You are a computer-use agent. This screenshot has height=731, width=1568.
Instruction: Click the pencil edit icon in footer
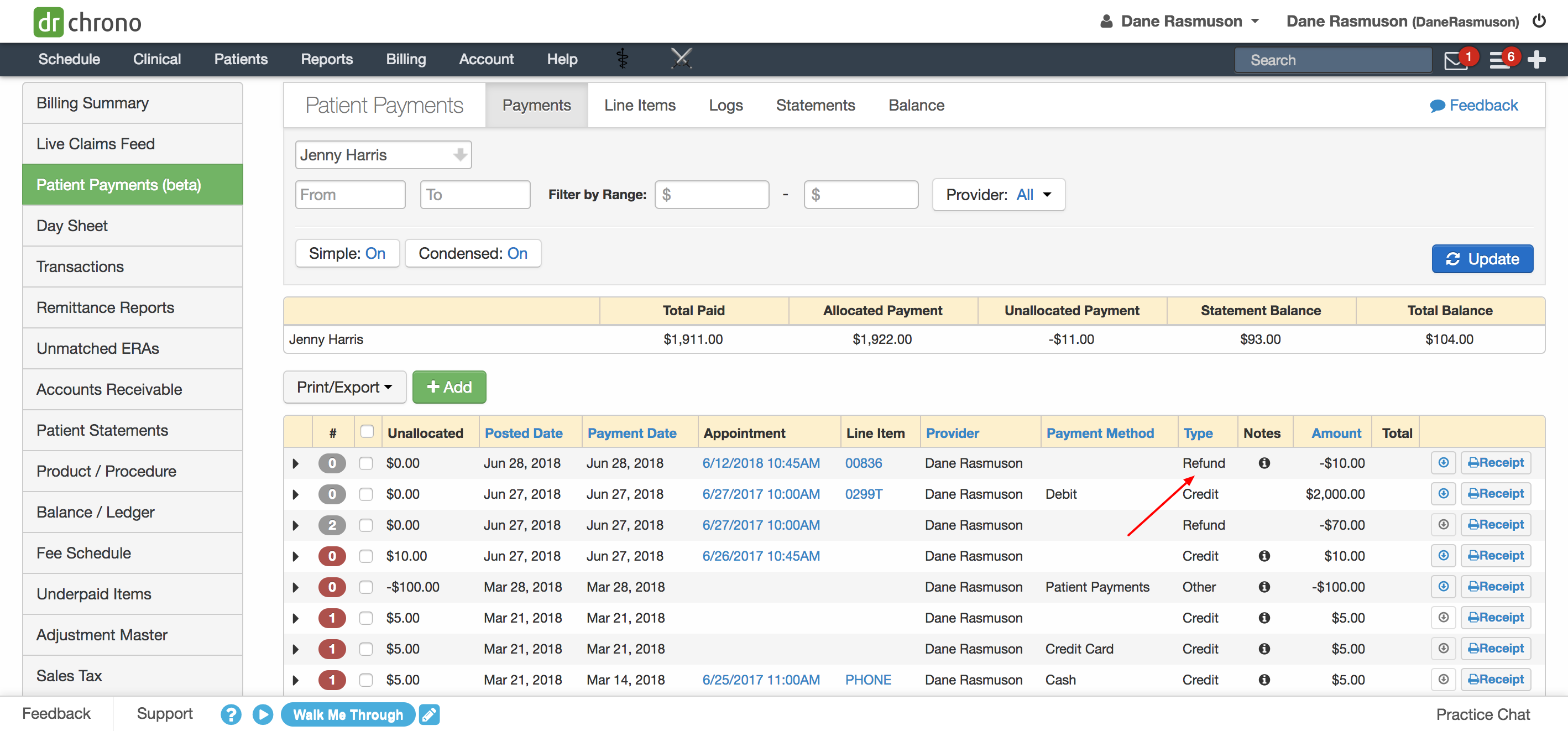coord(429,714)
